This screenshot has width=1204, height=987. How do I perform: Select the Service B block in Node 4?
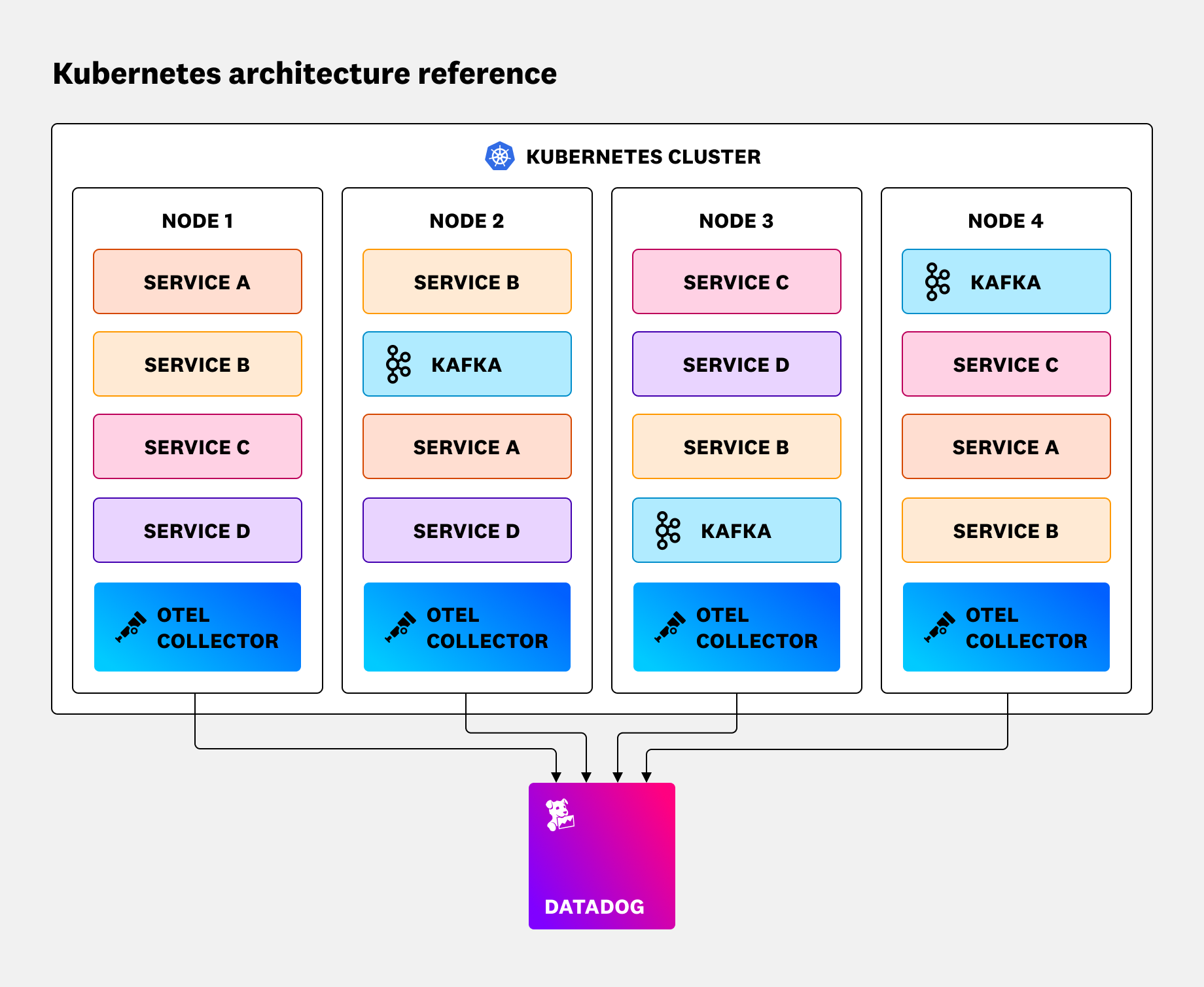point(1006,531)
